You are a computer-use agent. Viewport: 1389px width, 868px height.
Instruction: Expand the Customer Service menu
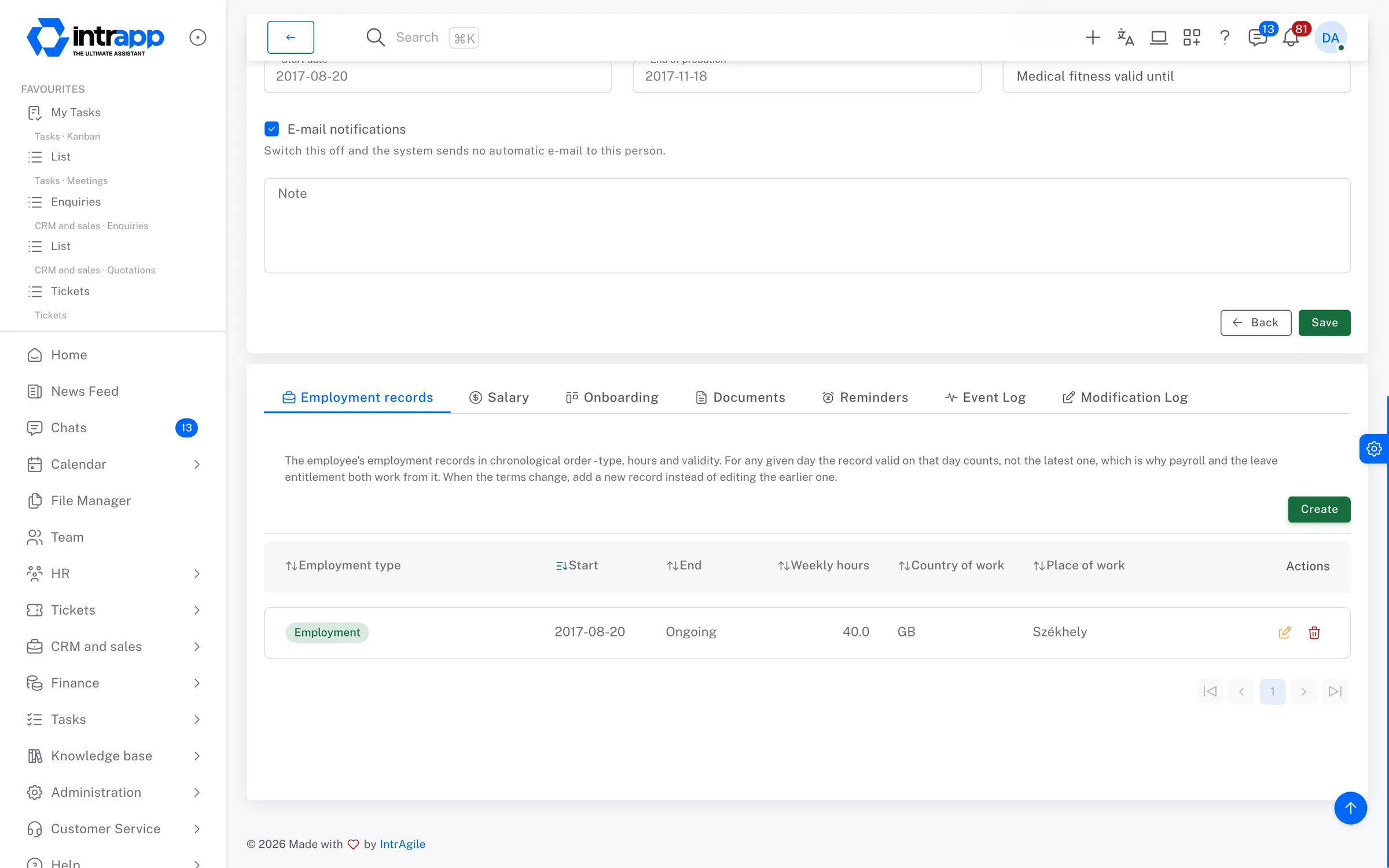[113, 829]
